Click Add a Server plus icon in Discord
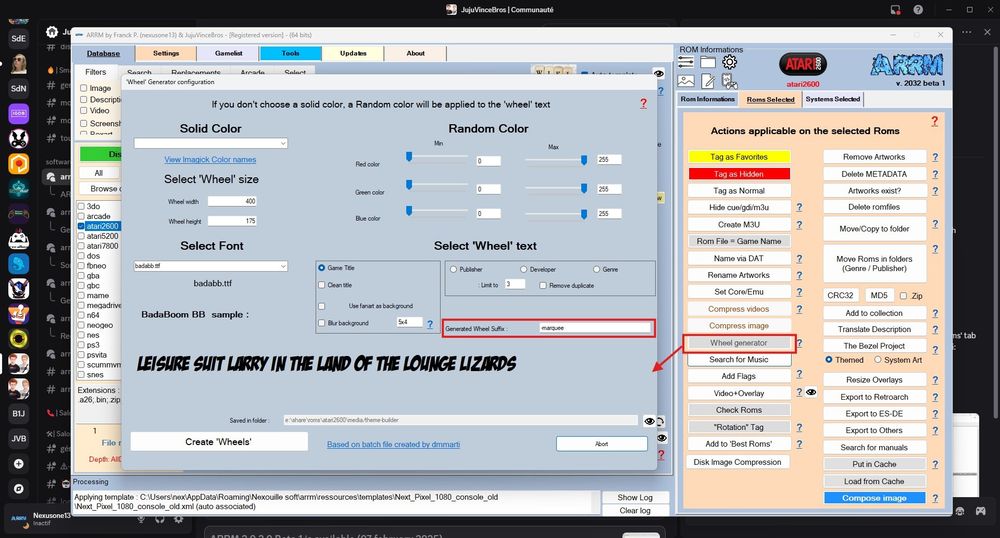Viewport: 1000px width, 538px height. 18,463
